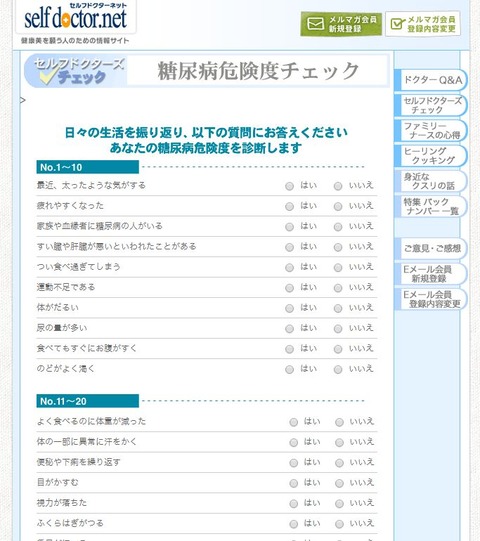
Task: Select いいえ for よく食べるのに体重が減った
Action: point(339,422)
